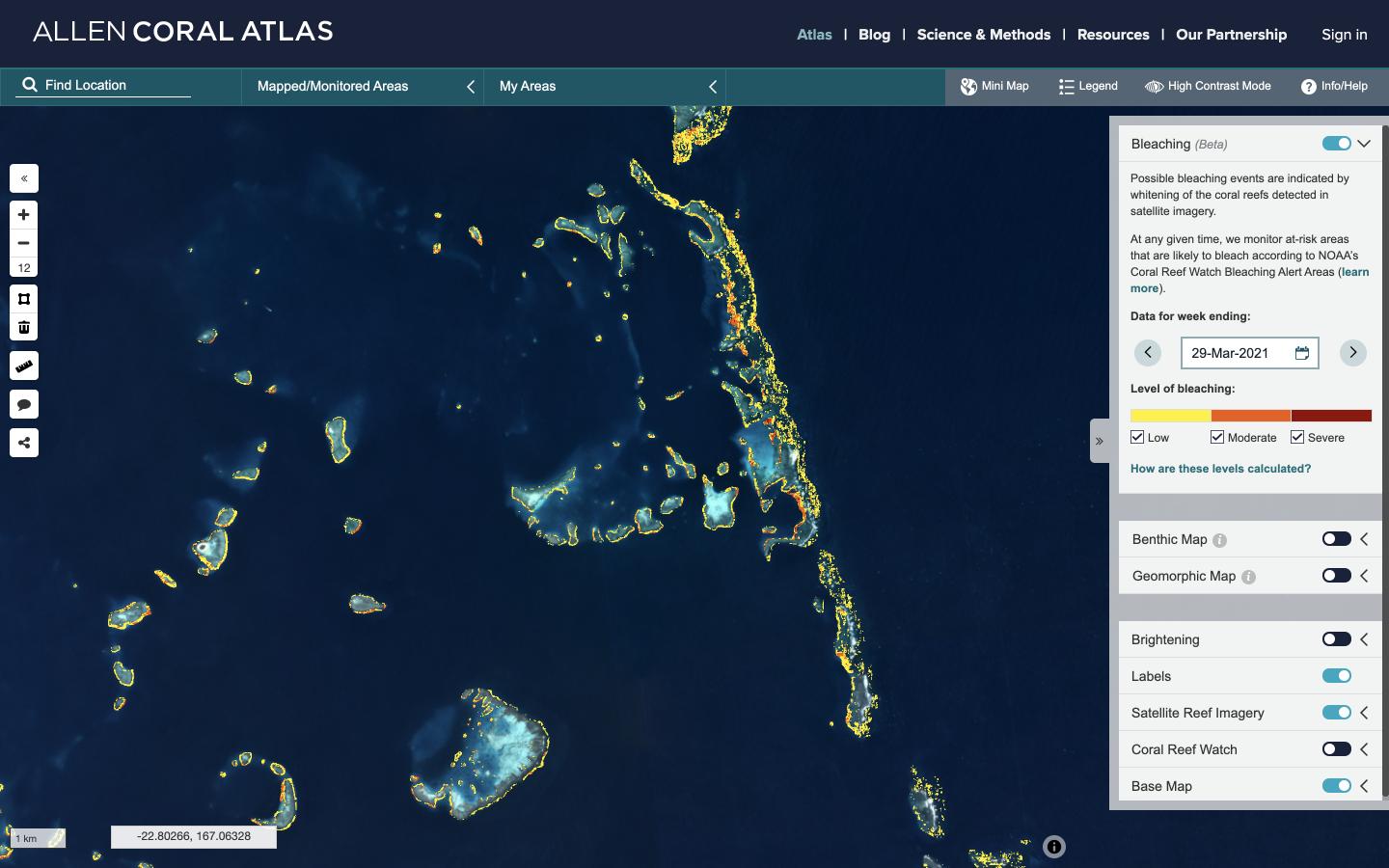Collapse the Bleaching panel with its chevron
1389x868 pixels.
click(x=1364, y=143)
